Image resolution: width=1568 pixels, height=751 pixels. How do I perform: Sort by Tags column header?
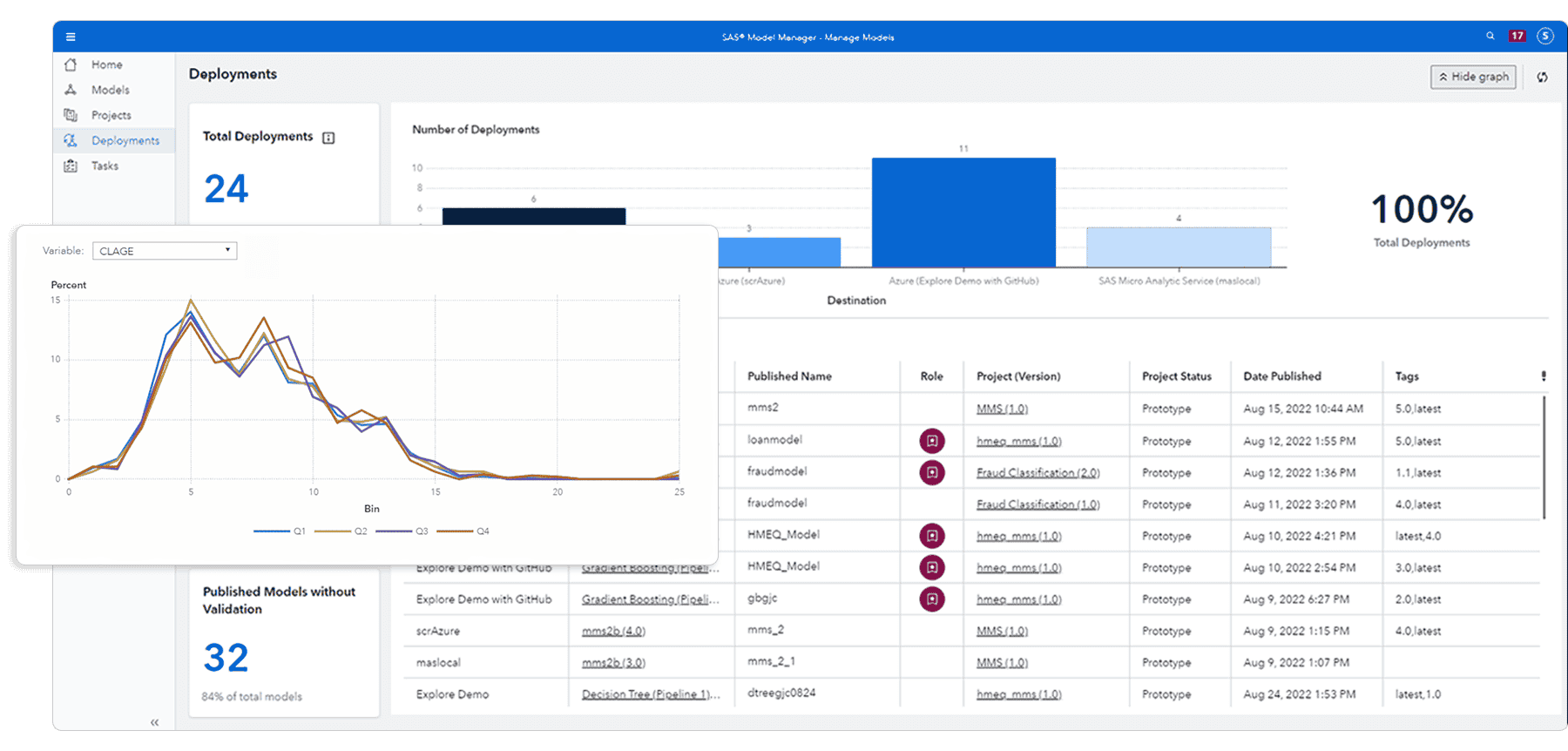pyautogui.click(x=1407, y=376)
